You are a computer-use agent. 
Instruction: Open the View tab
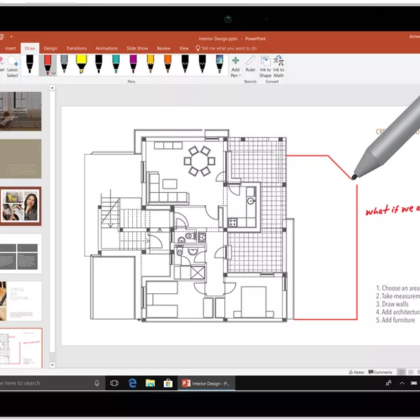[x=184, y=48]
